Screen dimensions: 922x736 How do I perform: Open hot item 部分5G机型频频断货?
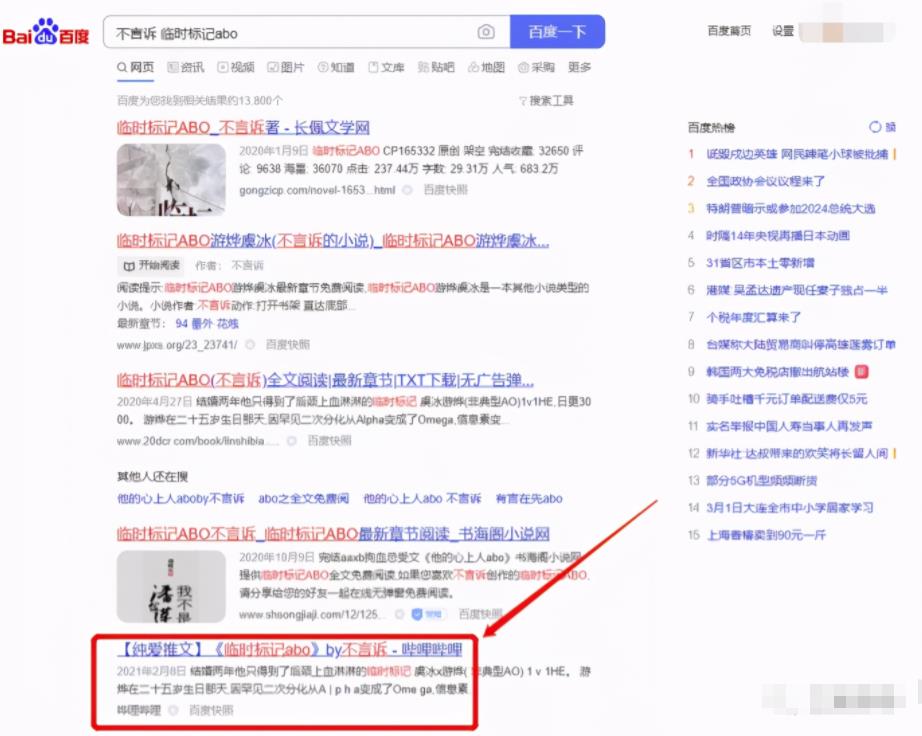761,481
